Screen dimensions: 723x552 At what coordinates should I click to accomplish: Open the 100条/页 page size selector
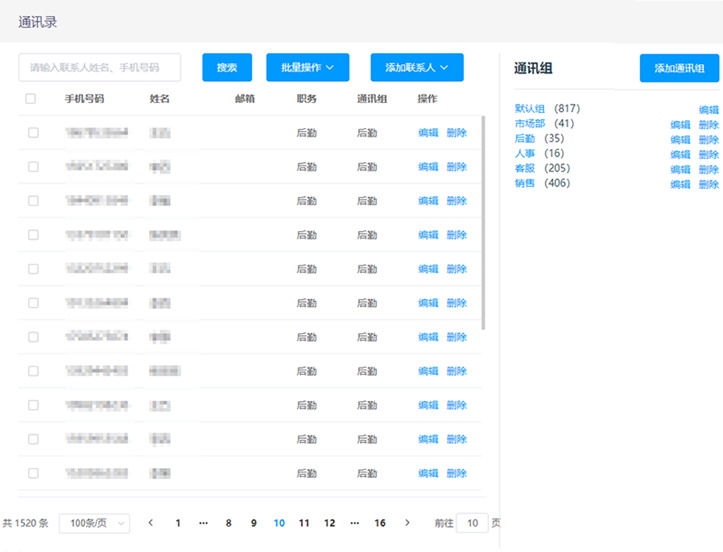click(94, 523)
